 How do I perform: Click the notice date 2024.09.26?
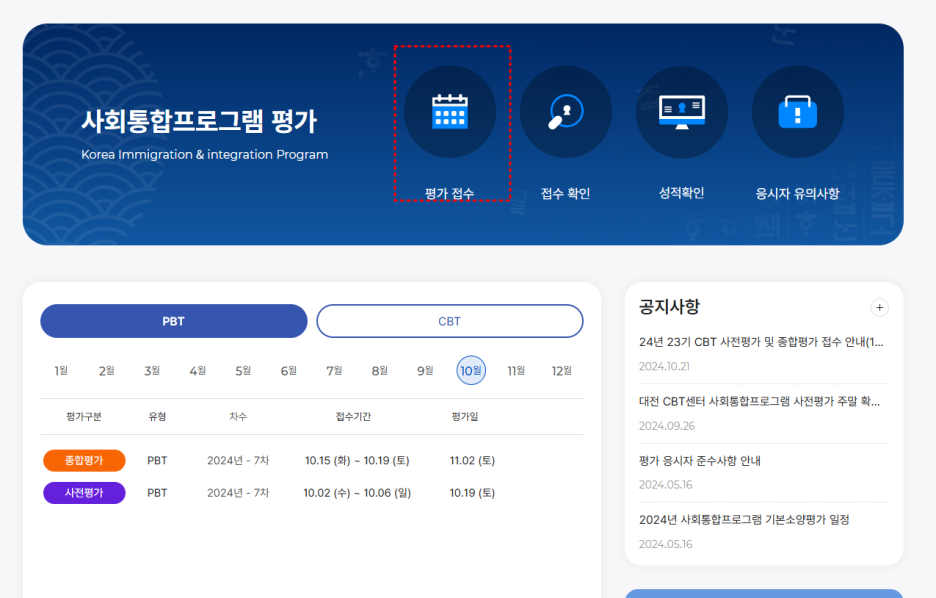[x=667, y=426]
